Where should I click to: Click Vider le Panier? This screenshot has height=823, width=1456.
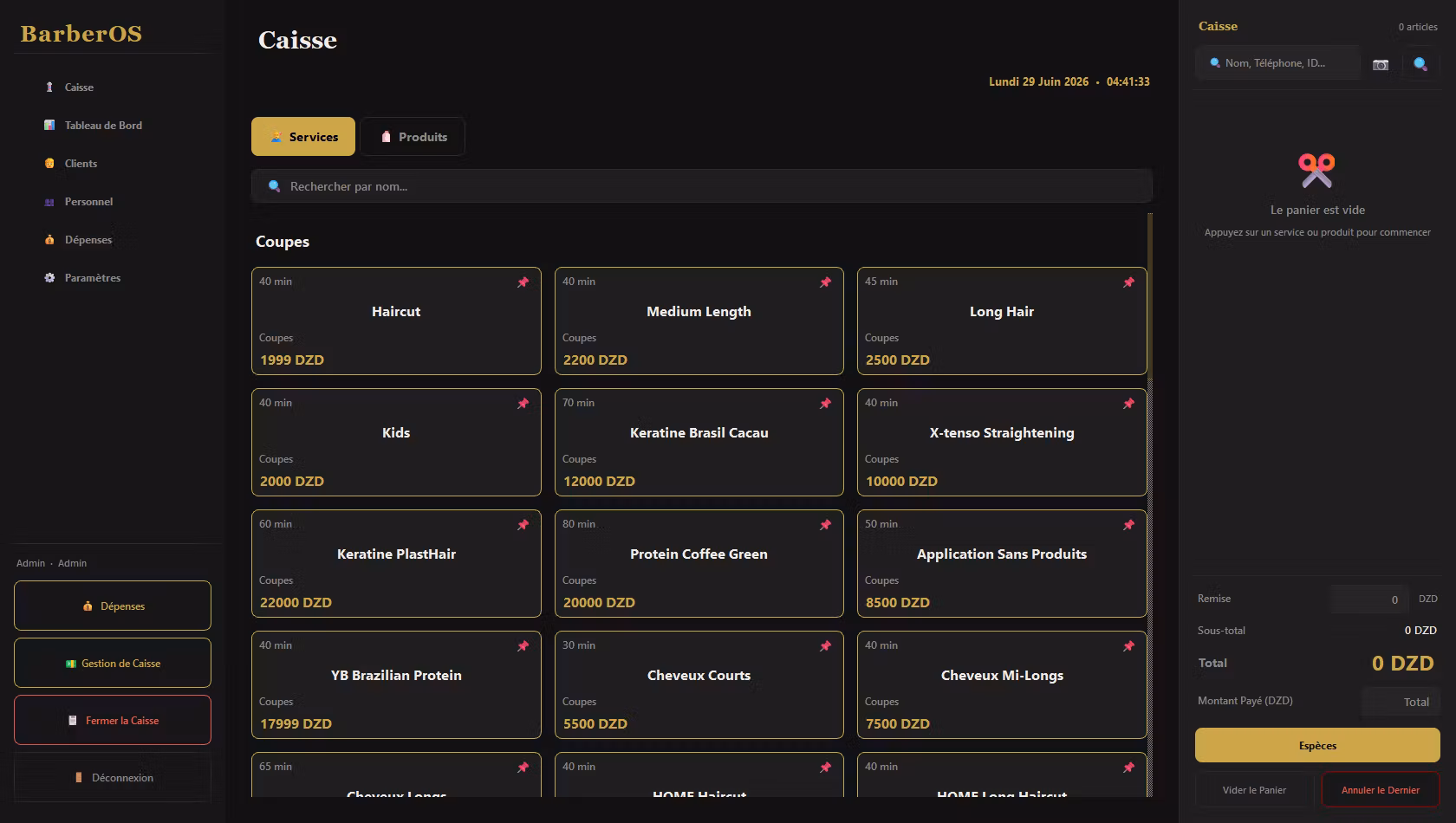[x=1254, y=789]
